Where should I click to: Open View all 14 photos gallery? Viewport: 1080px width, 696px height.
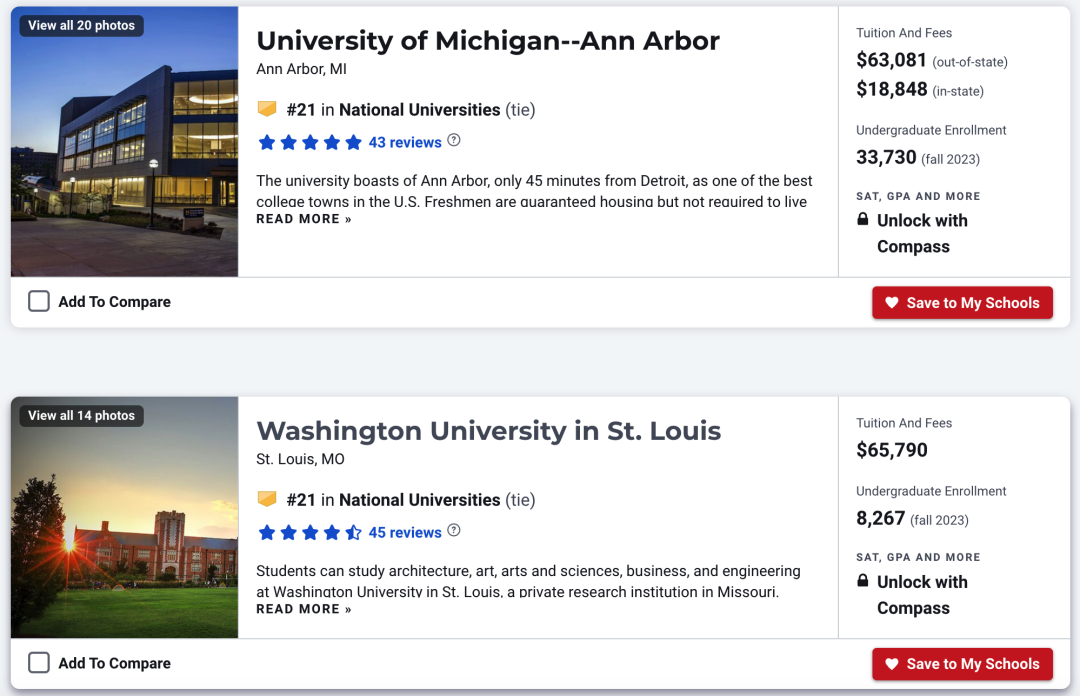[81, 416]
